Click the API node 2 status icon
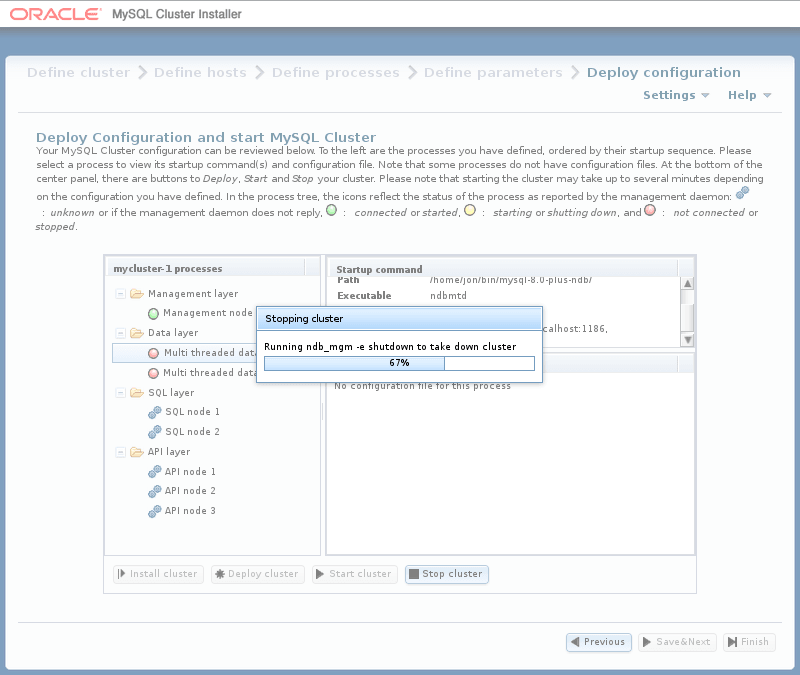Viewport: 800px width, 675px height. point(155,491)
